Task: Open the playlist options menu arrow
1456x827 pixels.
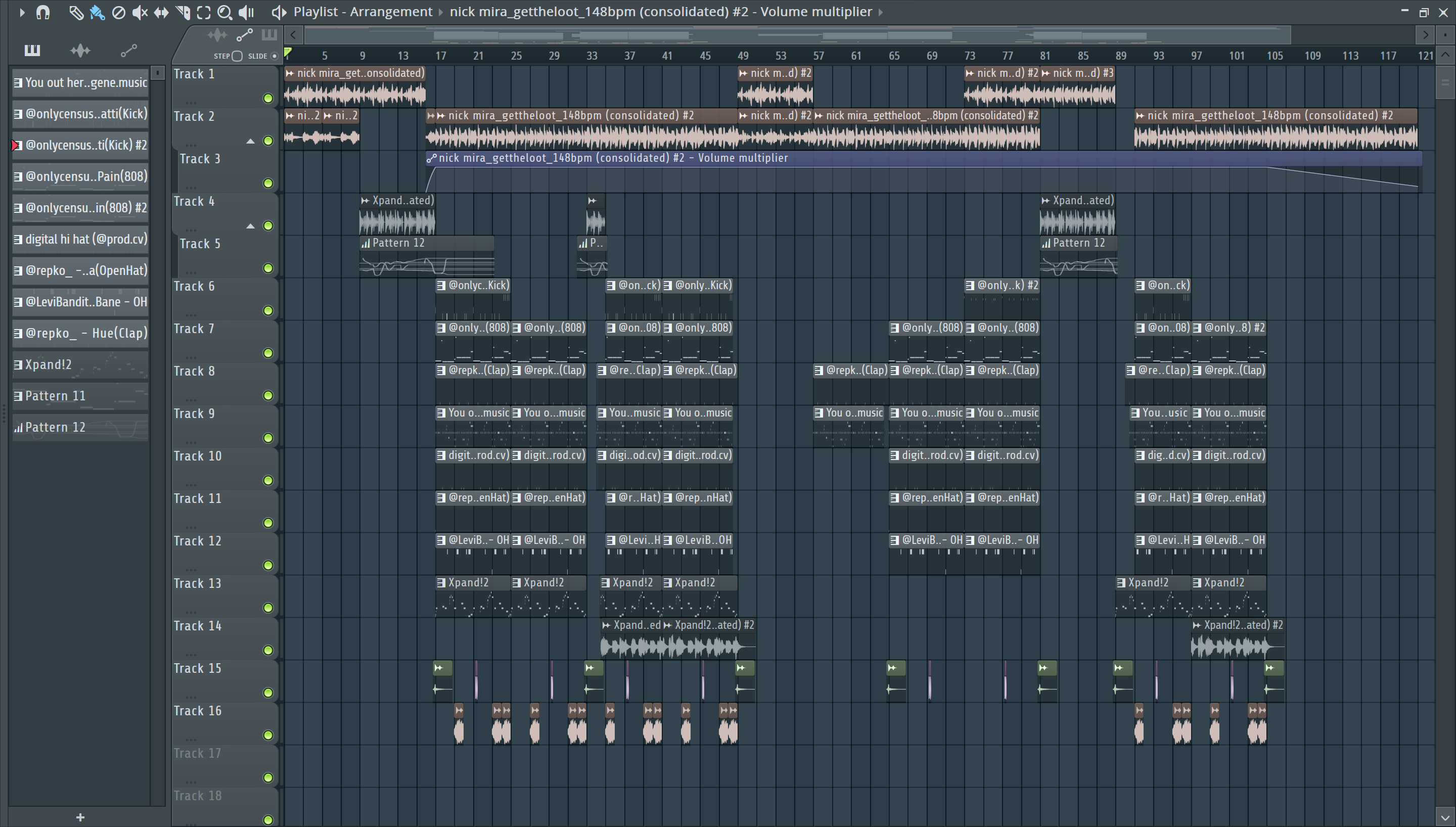Action: pos(22,12)
